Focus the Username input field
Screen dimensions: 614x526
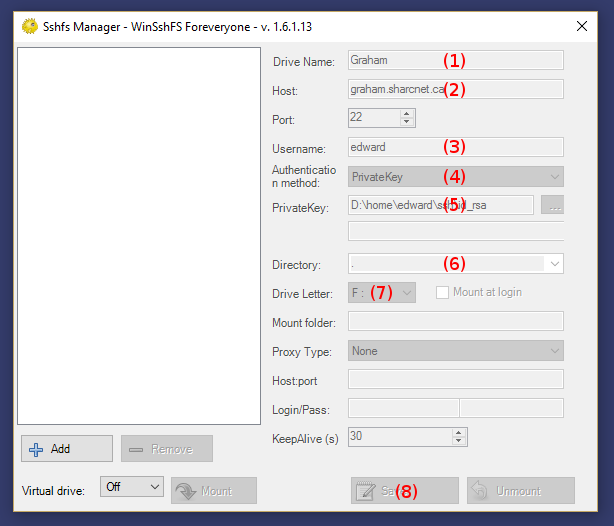455,147
